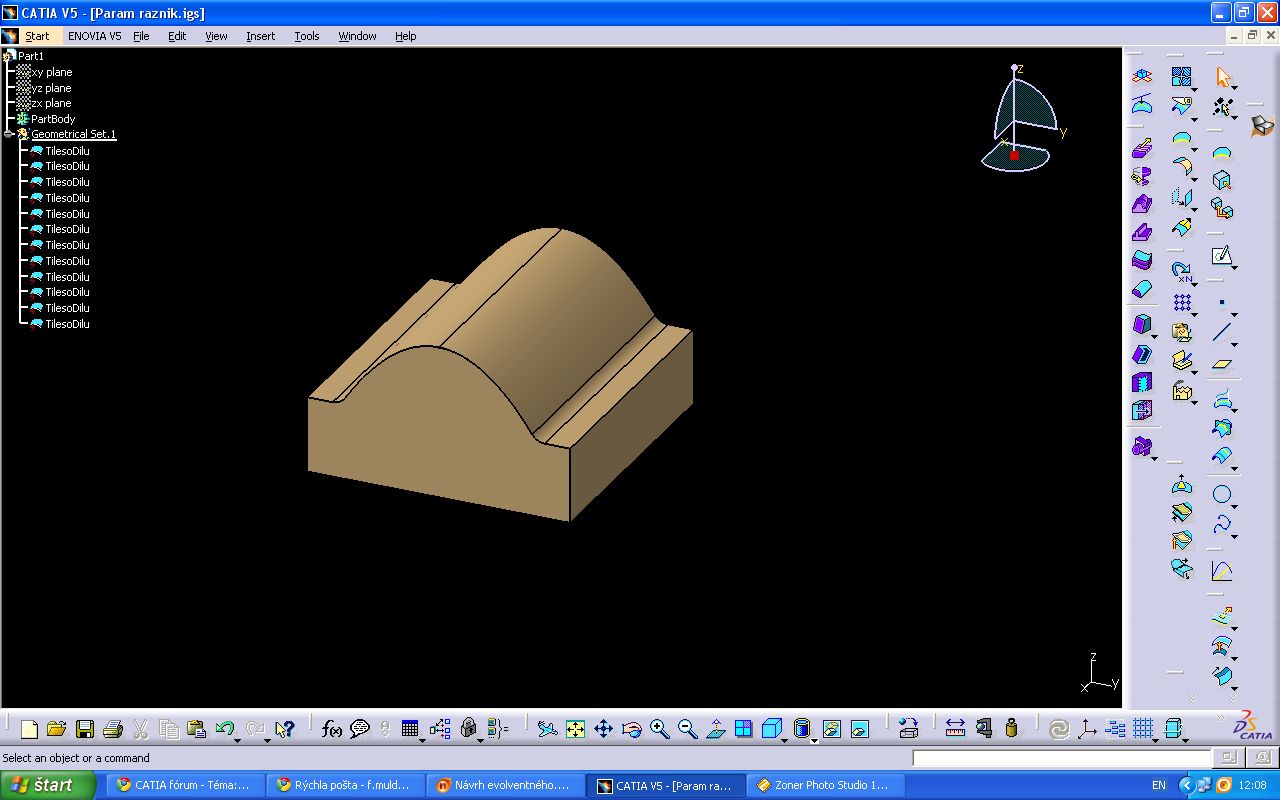
Task: Toggle the Multi-View layout icon
Action: 743,729
